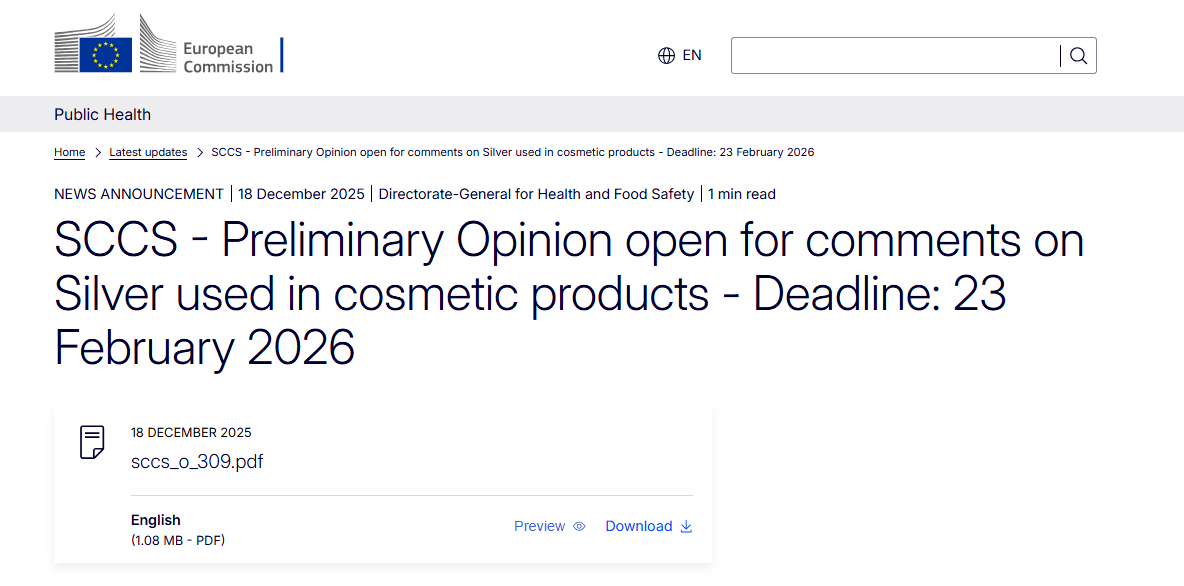Go to the Home breadcrumb link
Viewport: 1184px width, 586px height.
click(70, 153)
